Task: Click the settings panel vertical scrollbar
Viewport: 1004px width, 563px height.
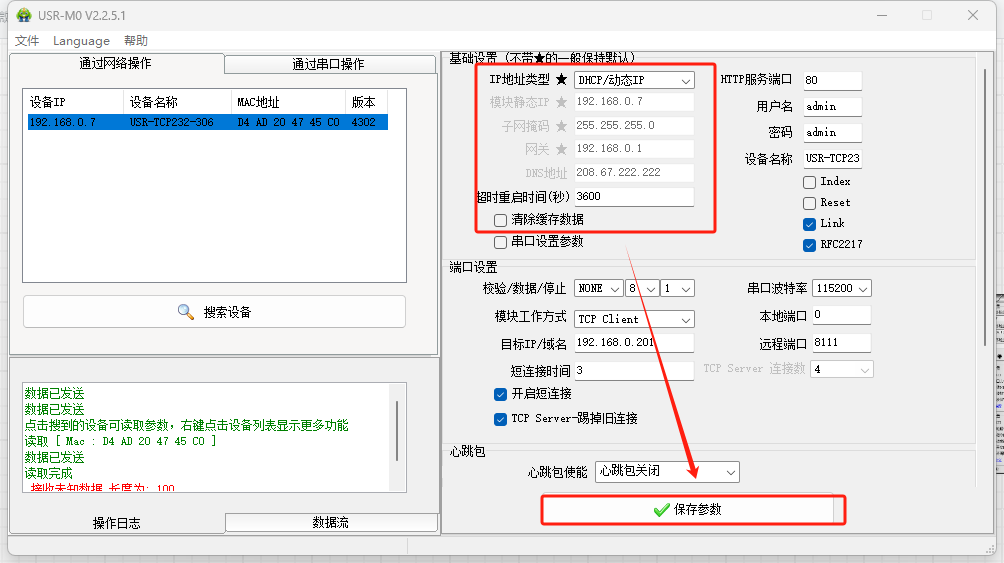Action: click(x=985, y=208)
